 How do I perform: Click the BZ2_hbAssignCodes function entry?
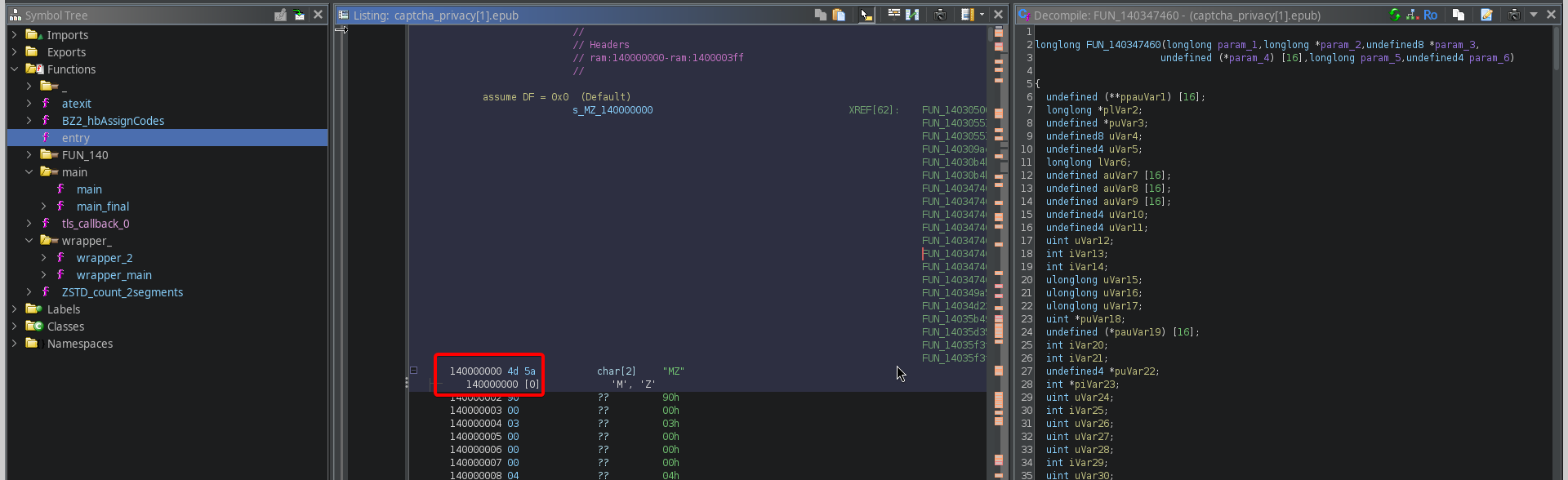[x=113, y=121]
